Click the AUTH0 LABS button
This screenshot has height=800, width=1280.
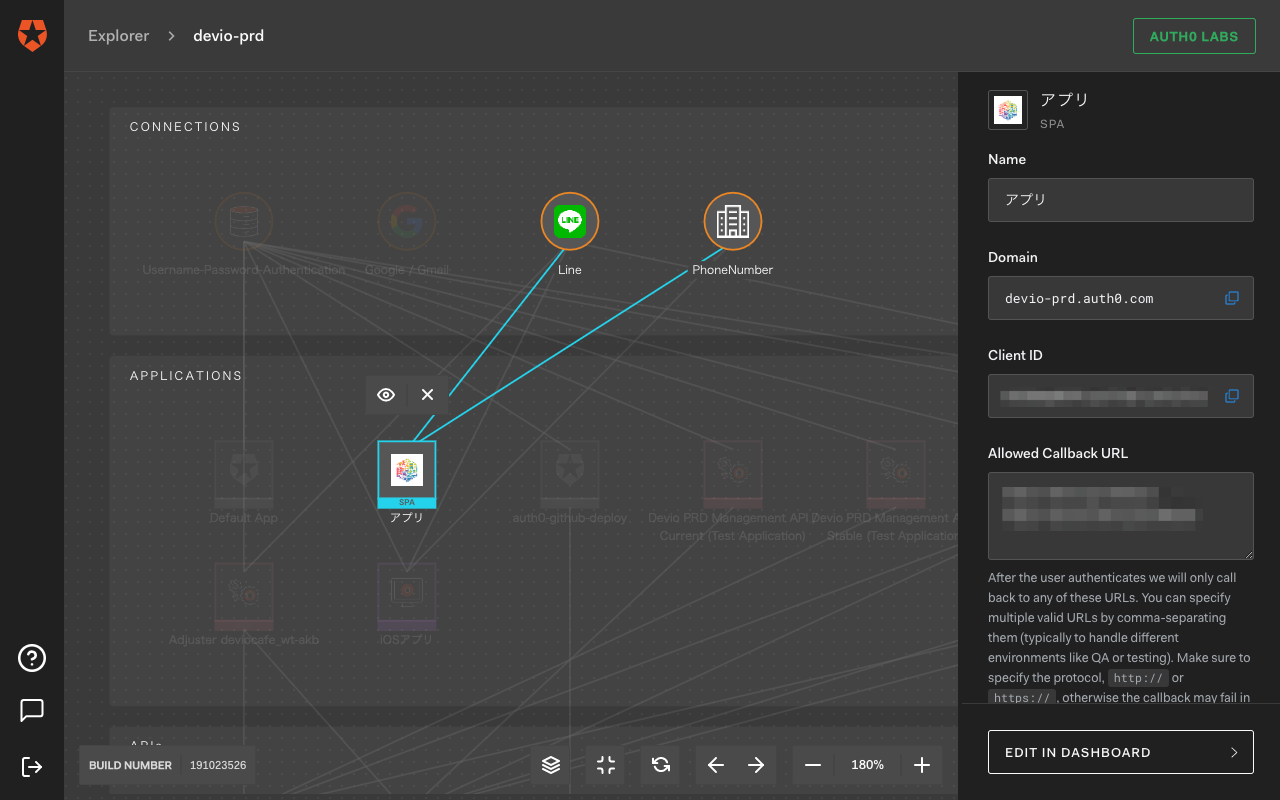click(x=1194, y=35)
